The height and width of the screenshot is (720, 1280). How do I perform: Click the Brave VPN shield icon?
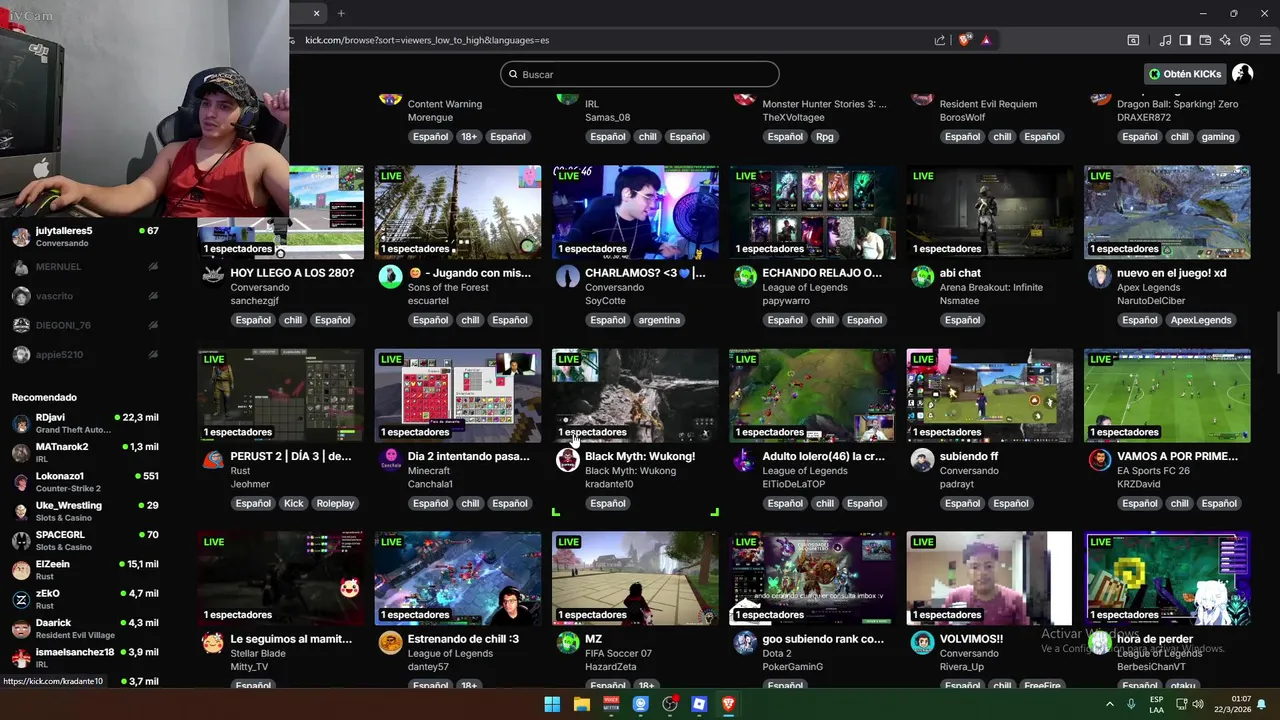(1245, 40)
